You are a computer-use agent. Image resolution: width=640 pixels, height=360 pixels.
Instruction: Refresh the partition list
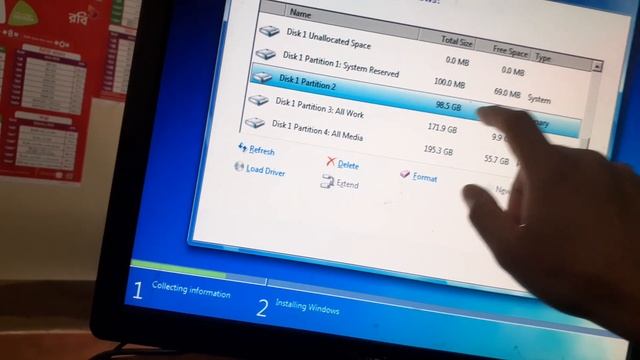[262, 151]
